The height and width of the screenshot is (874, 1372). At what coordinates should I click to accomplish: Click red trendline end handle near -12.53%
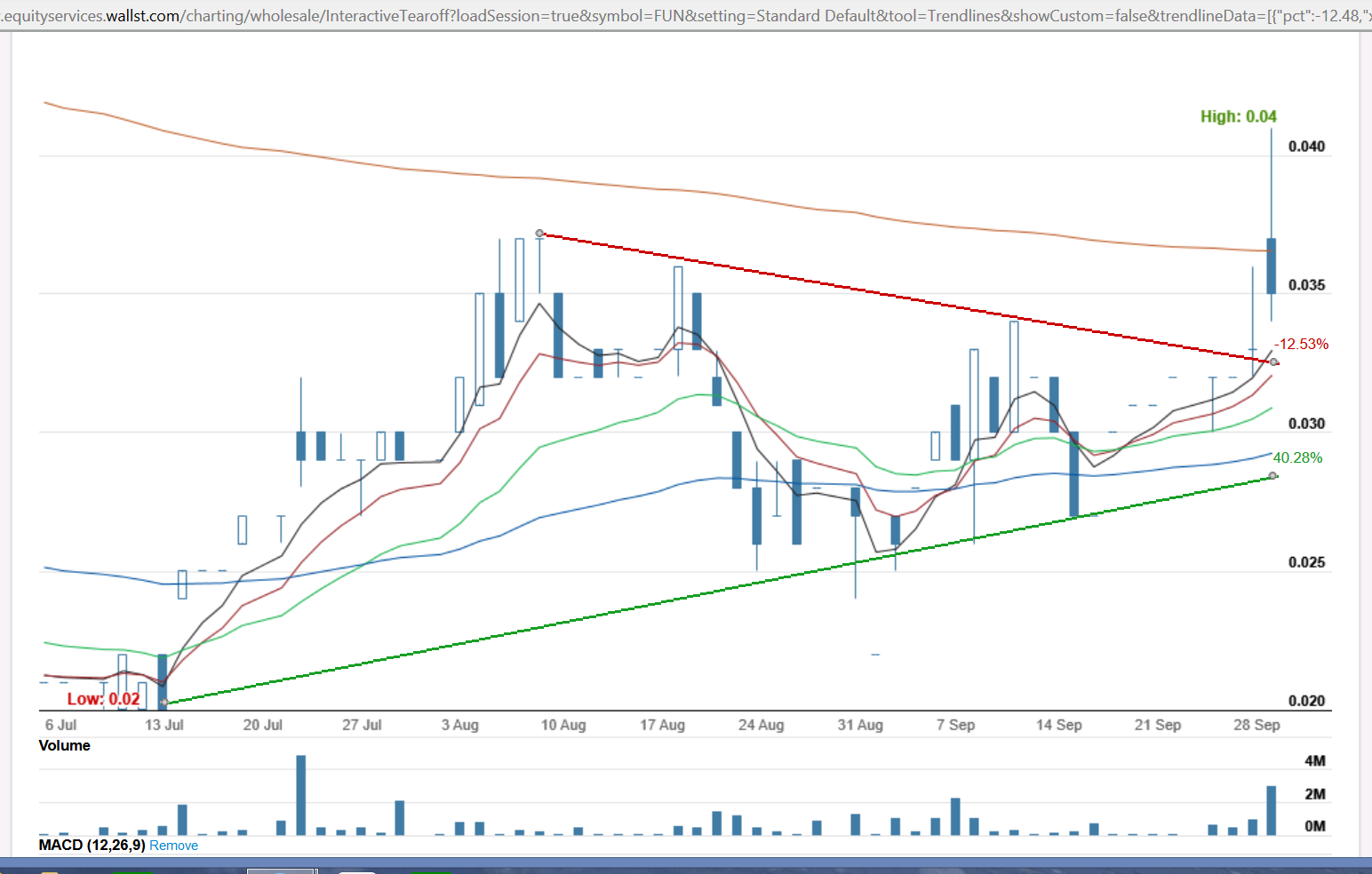[1274, 362]
